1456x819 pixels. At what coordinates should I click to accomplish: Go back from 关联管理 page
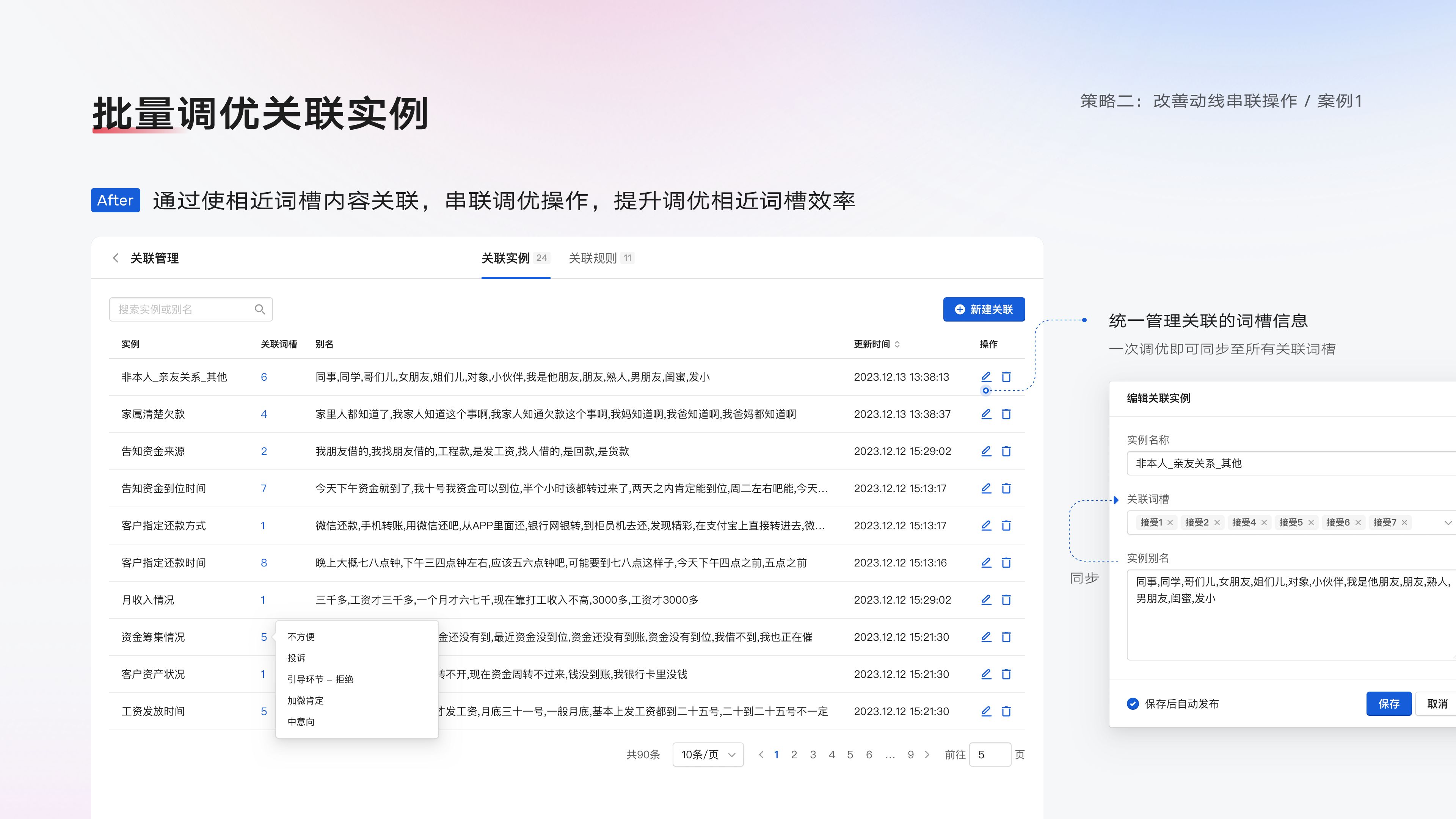[x=116, y=258]
